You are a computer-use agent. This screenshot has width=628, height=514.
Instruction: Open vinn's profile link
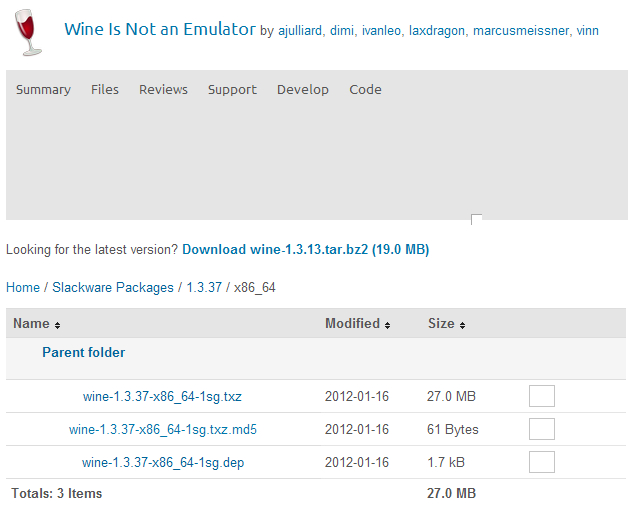[x=588, y=31]
